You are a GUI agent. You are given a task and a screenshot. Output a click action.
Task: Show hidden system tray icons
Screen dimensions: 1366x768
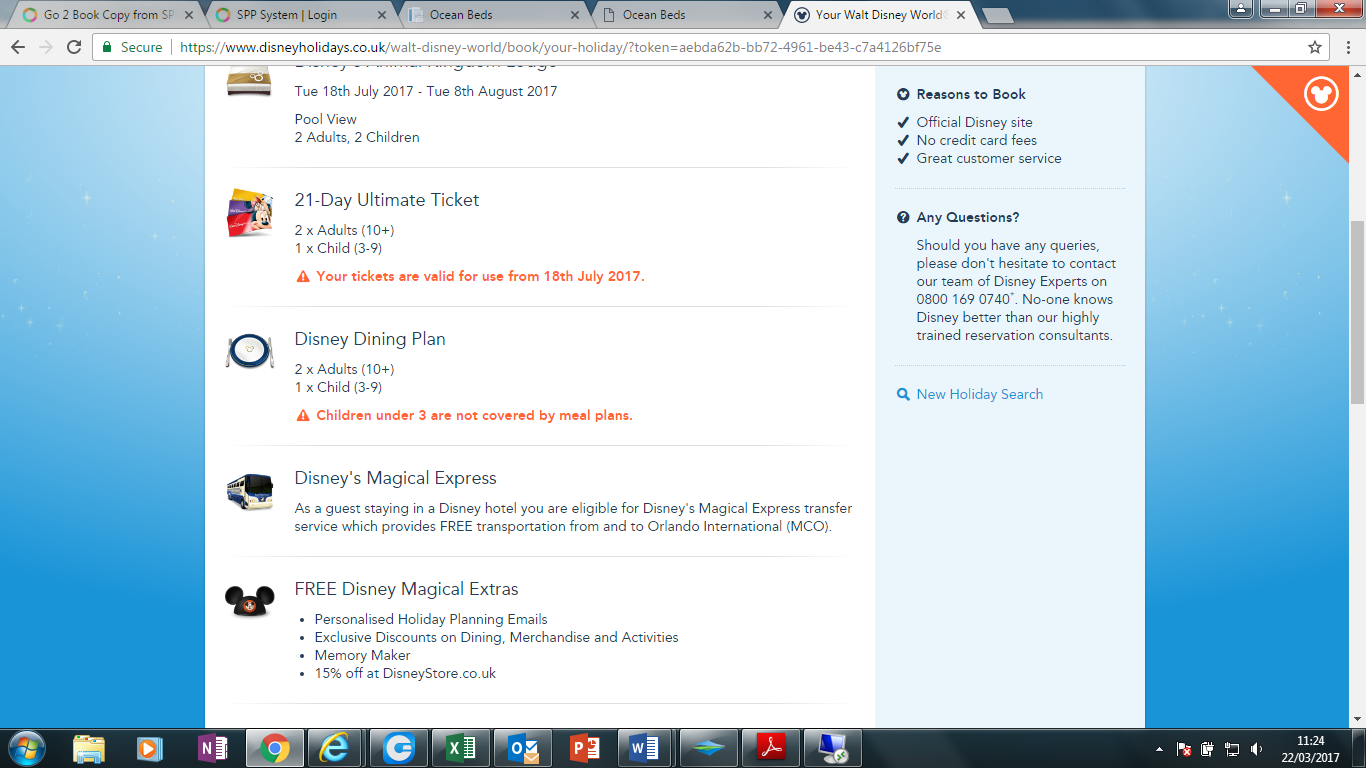pos(1159,749)
